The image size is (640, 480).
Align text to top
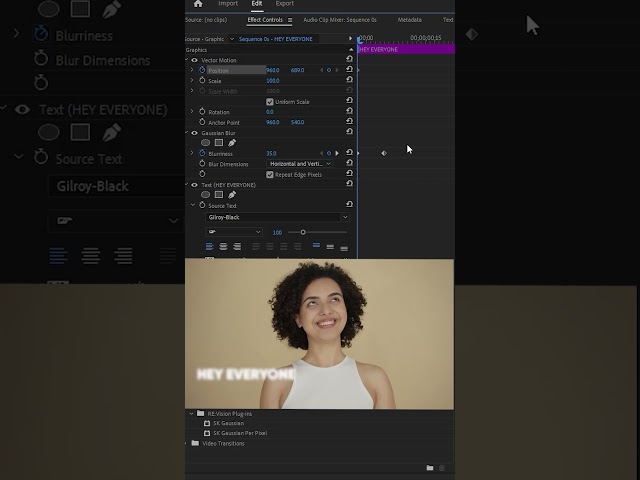(316, 247)
